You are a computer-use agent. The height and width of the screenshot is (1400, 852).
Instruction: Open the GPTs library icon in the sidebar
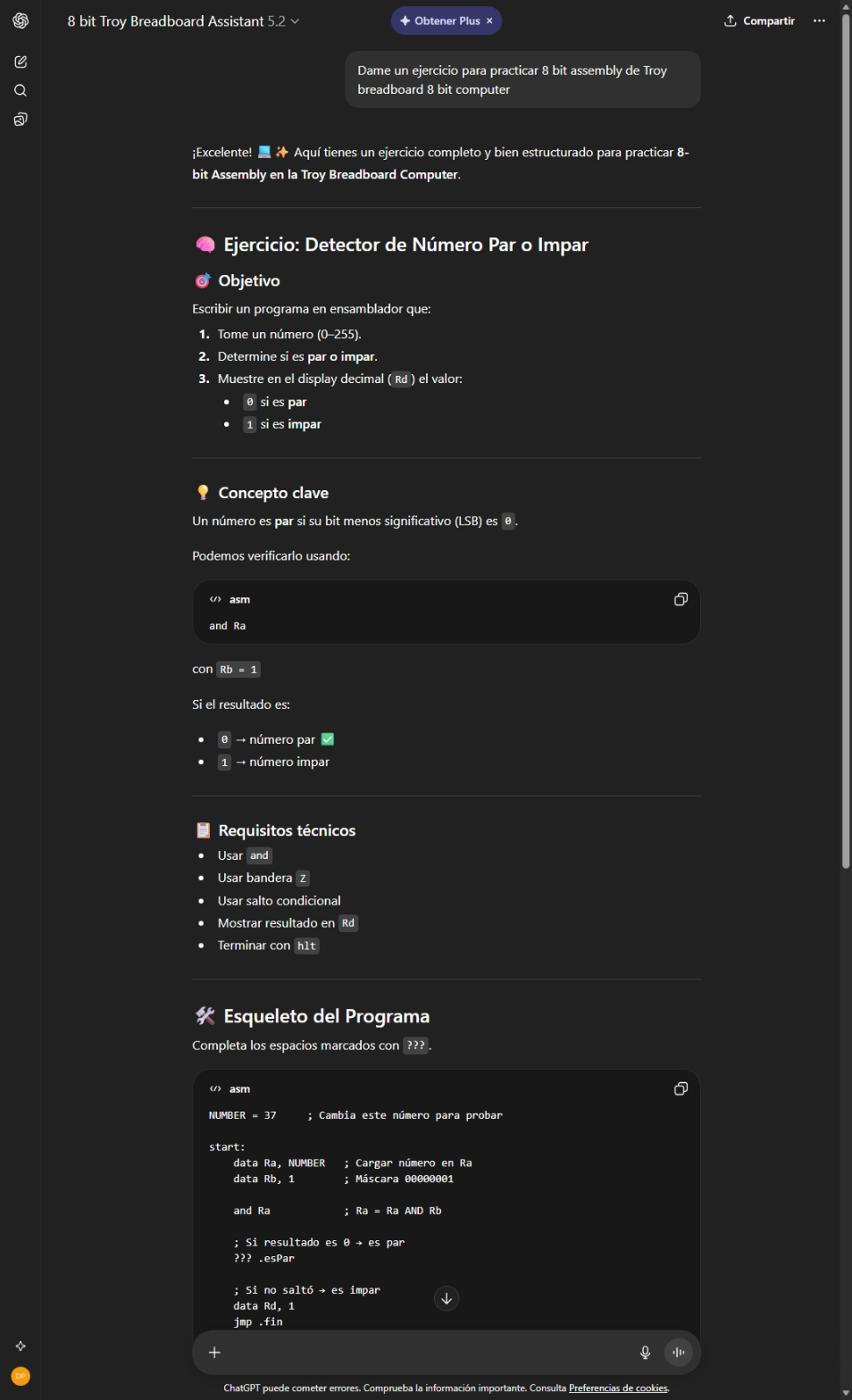pos(21,119)
